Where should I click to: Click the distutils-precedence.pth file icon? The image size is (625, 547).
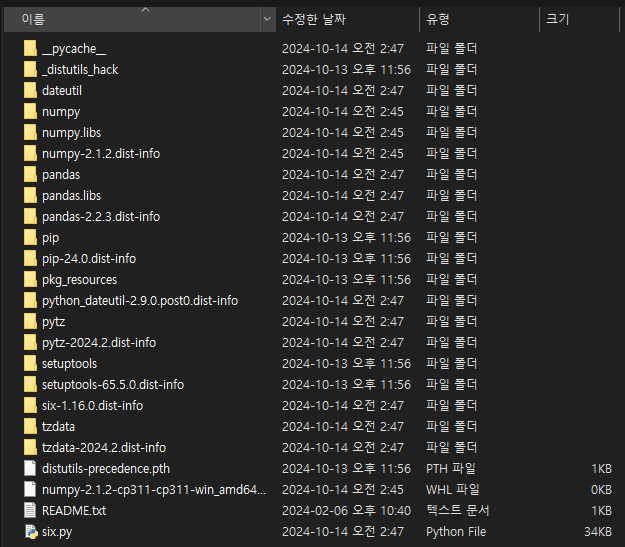(x=30, y=468)
